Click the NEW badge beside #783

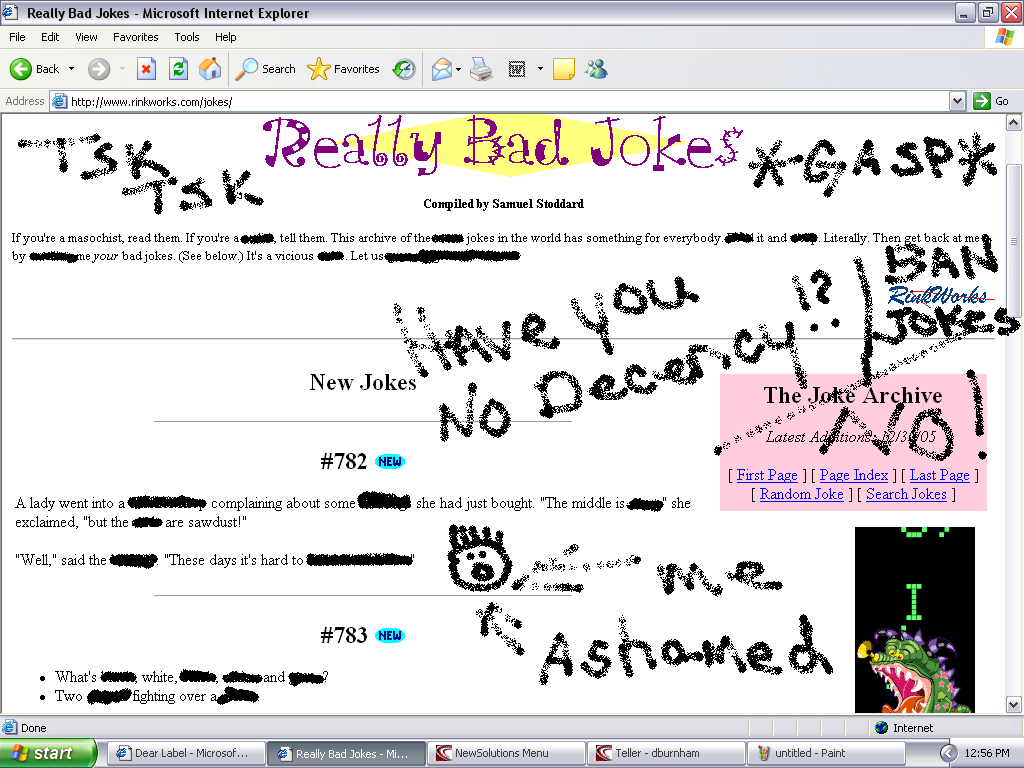[x=390, y=635]
